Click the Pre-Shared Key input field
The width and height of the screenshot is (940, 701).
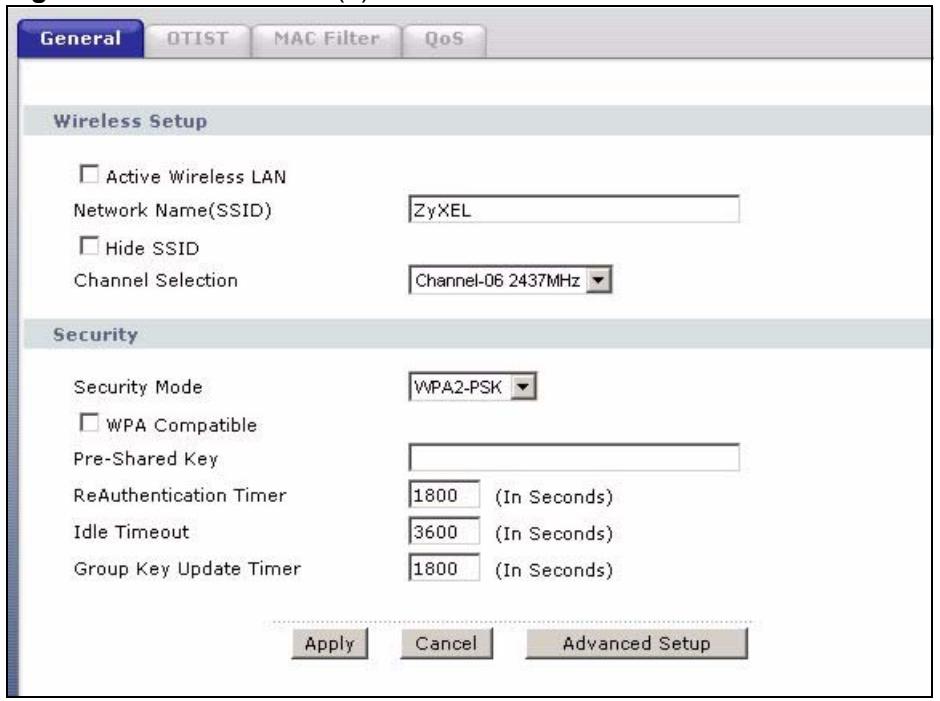pos(574,458)
